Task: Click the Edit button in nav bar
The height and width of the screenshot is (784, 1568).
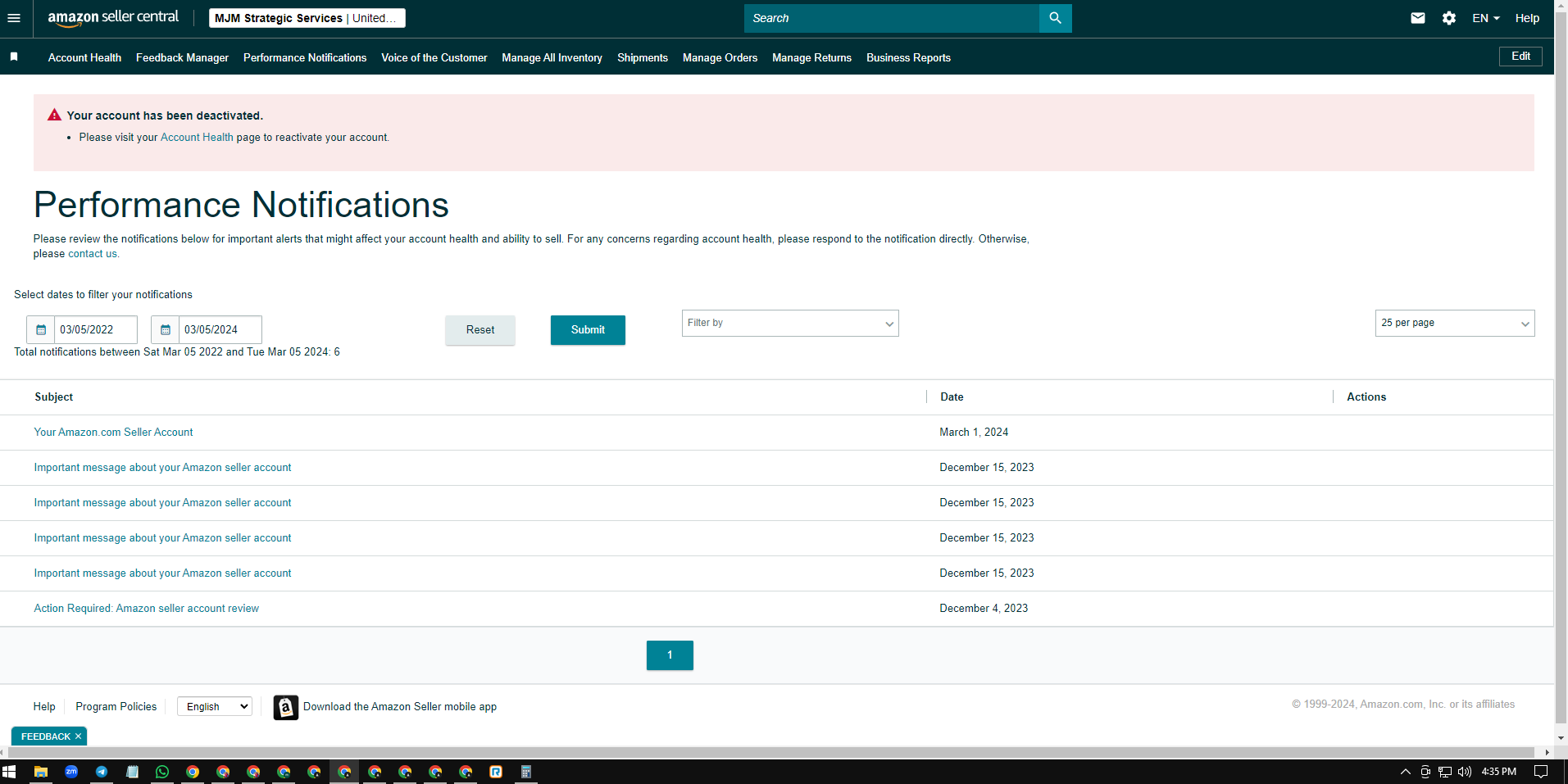Action: (1520, 57)
